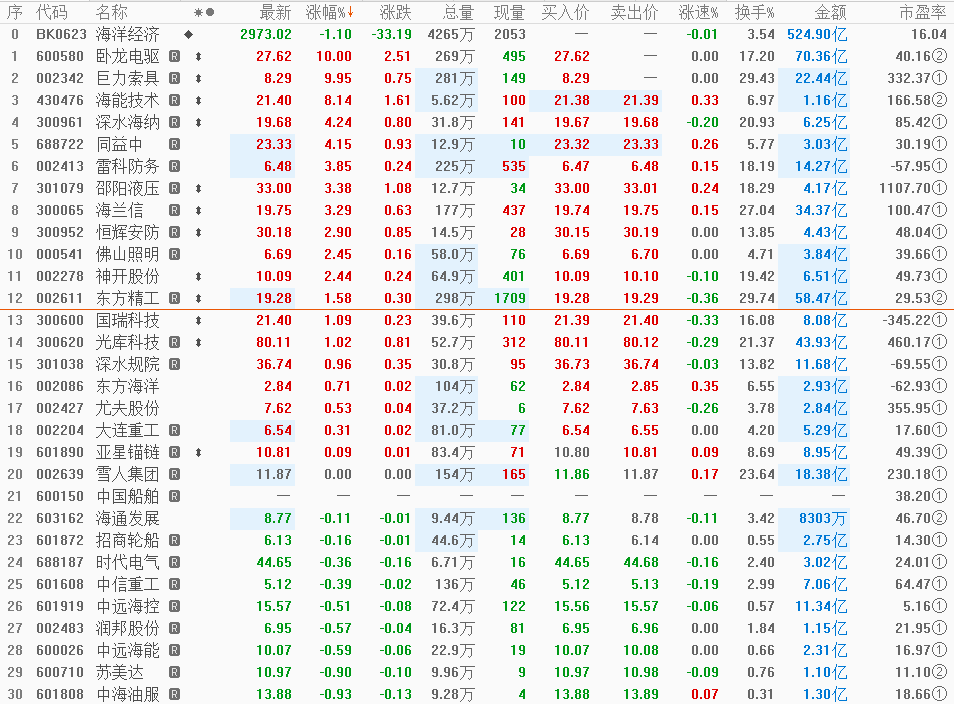Select stock code 300620
954x704 pixels.
[x=60, y=343]
